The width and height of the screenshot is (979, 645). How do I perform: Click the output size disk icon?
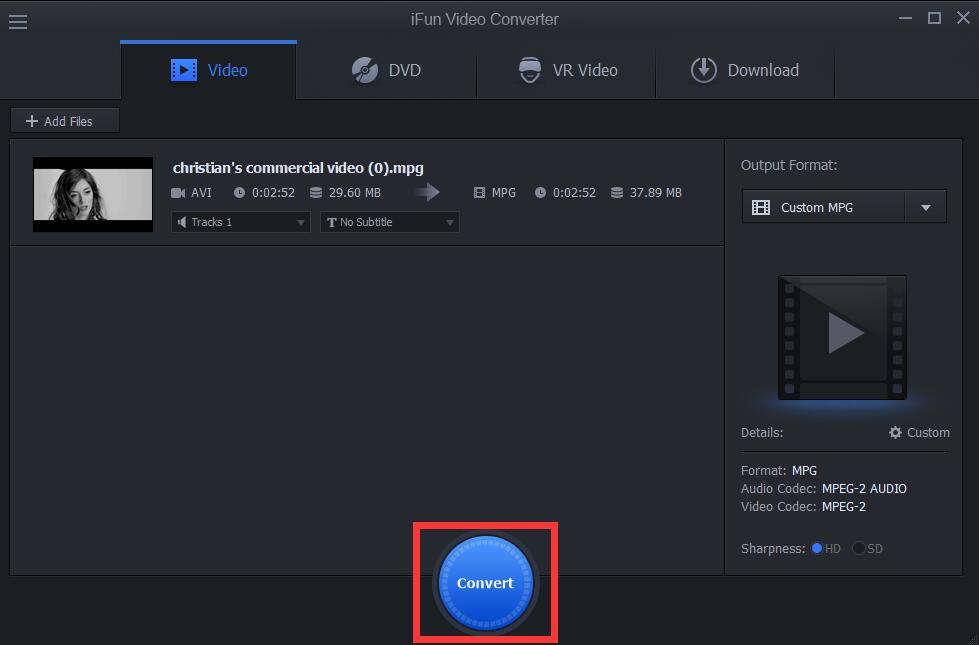click(x=617, y=193)
